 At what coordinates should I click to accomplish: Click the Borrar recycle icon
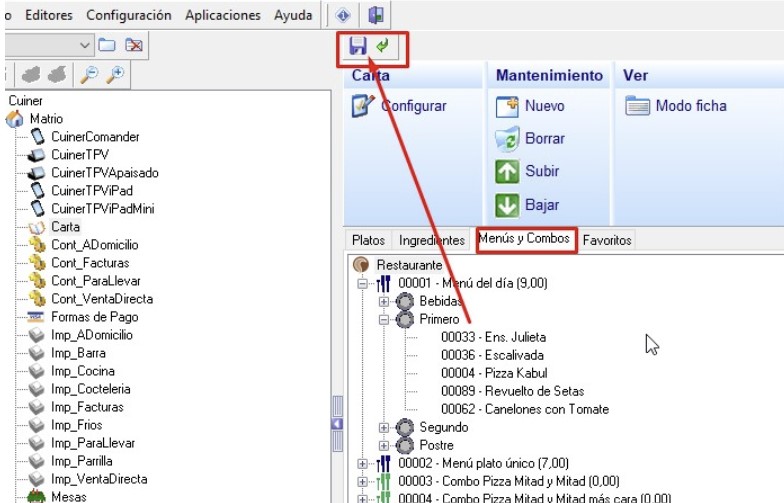507,139
